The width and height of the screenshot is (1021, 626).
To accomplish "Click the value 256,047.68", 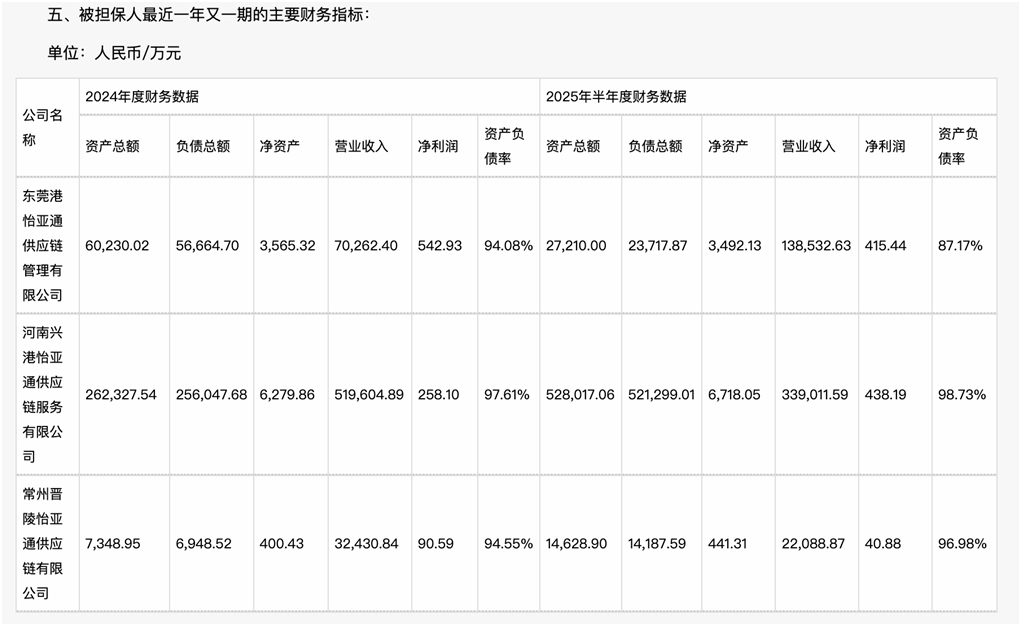I will (212, 395).
